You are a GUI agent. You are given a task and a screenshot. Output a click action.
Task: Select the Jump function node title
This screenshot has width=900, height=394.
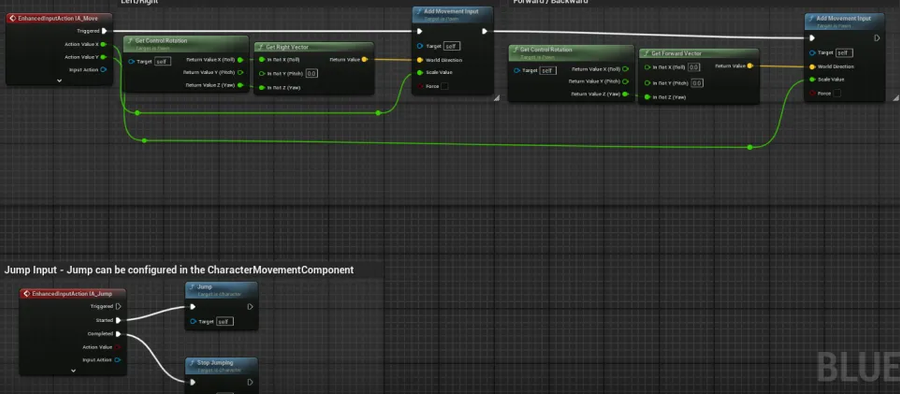pyautogui.click(x=205, y=287)
